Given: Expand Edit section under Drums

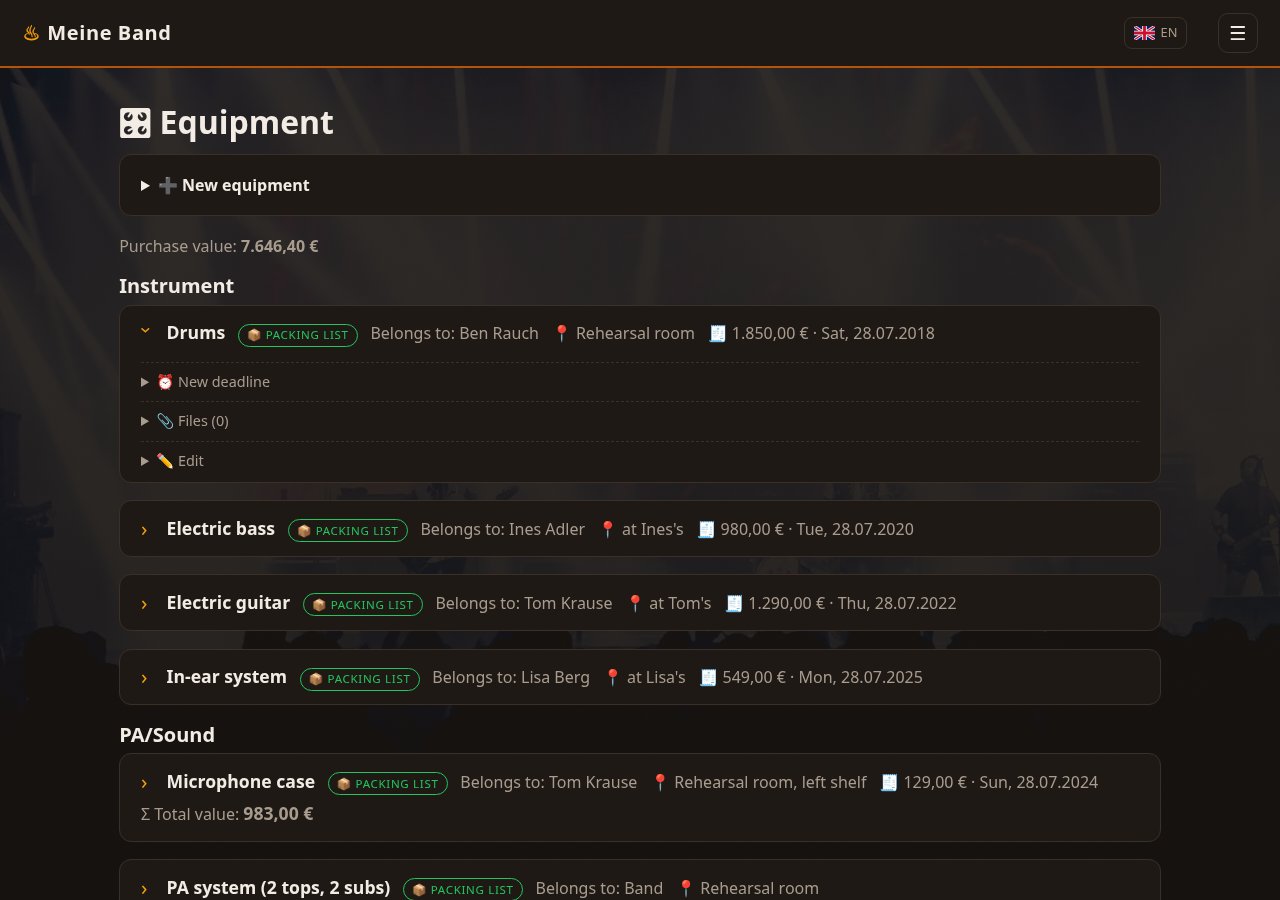Looking at the screenshot, I should click(640, 461).
